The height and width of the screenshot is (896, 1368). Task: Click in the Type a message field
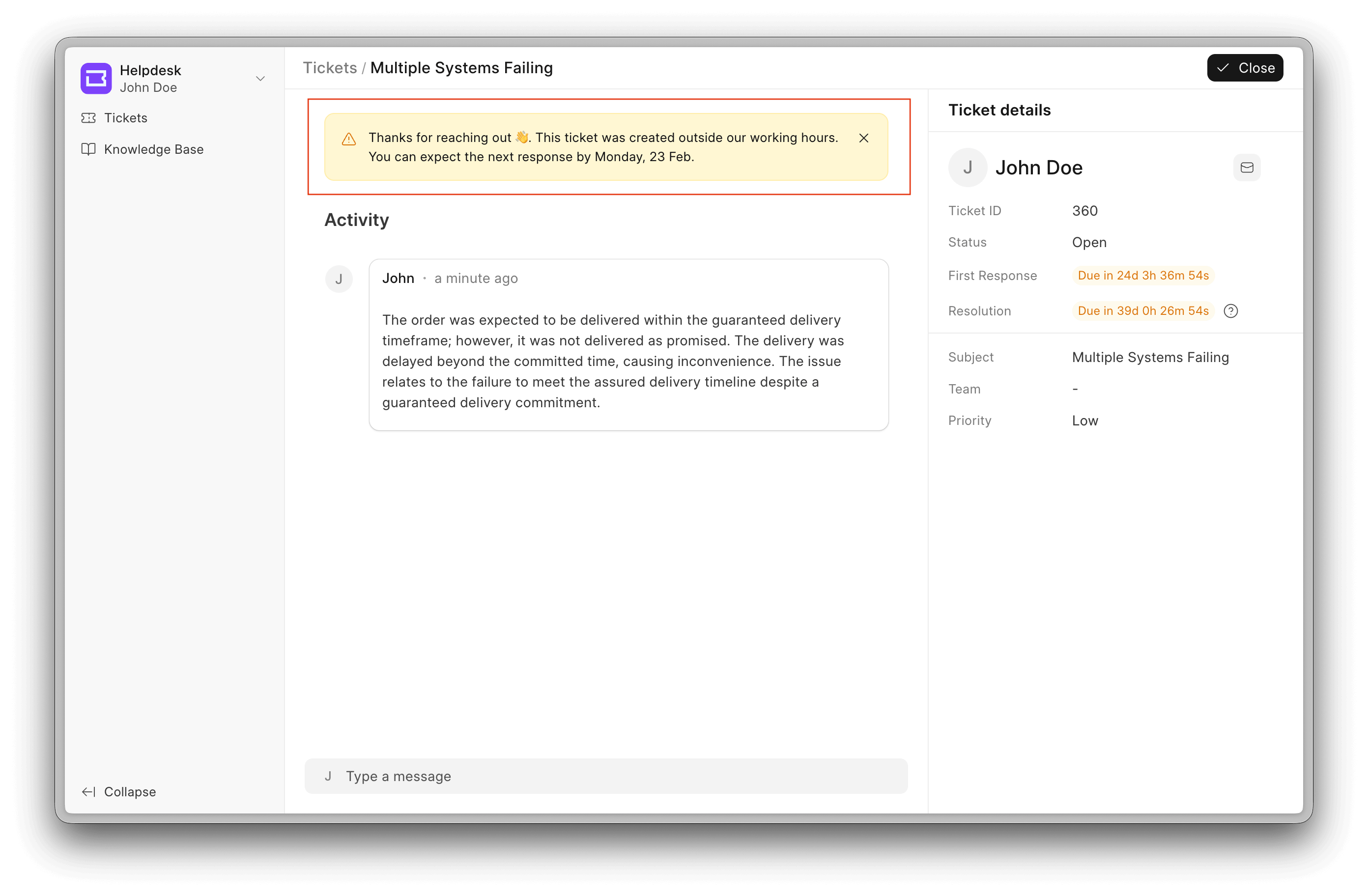[x=606, y=776]
